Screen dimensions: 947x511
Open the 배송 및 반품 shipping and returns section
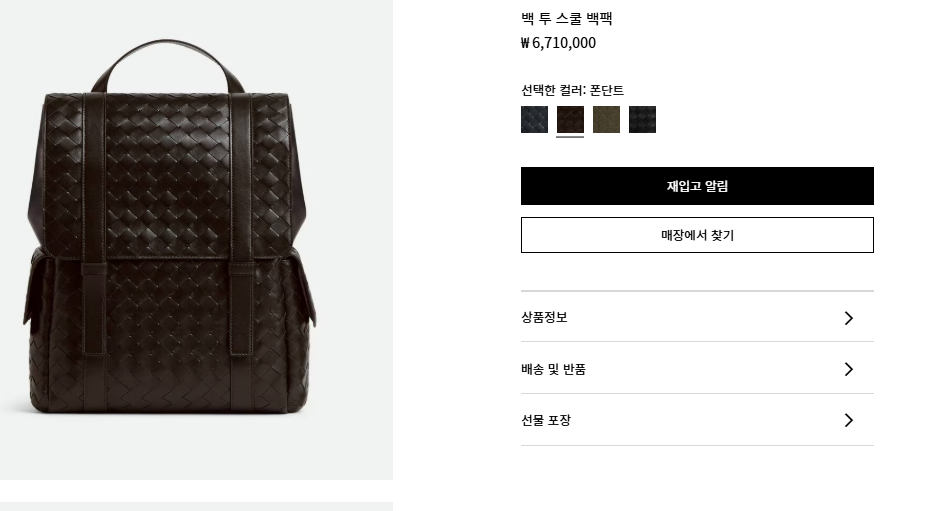pos(697,368)
